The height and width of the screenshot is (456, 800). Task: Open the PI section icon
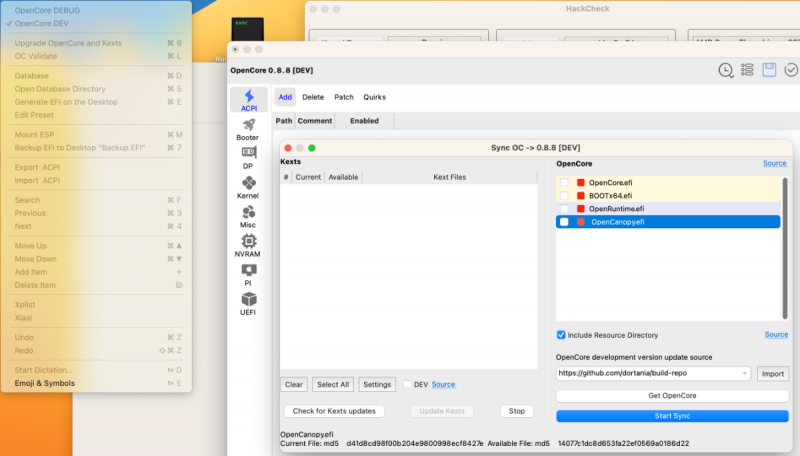point(248,270)
